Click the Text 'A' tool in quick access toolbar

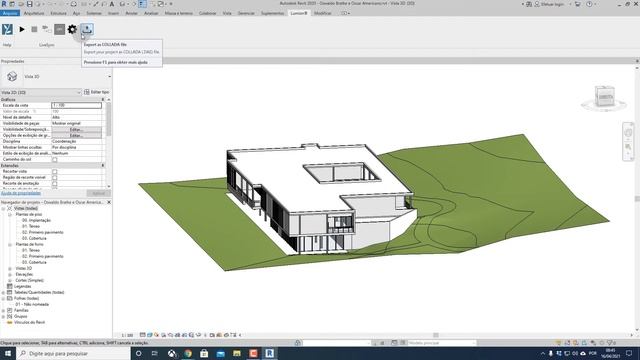click(111, 4)
